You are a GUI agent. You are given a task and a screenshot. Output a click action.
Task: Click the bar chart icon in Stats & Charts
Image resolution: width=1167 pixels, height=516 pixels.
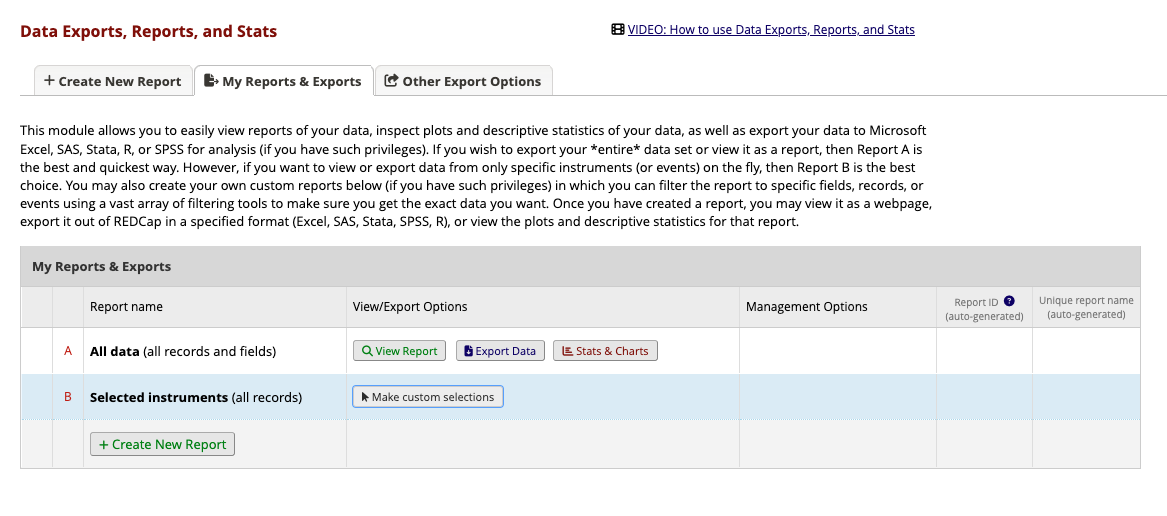568,351
